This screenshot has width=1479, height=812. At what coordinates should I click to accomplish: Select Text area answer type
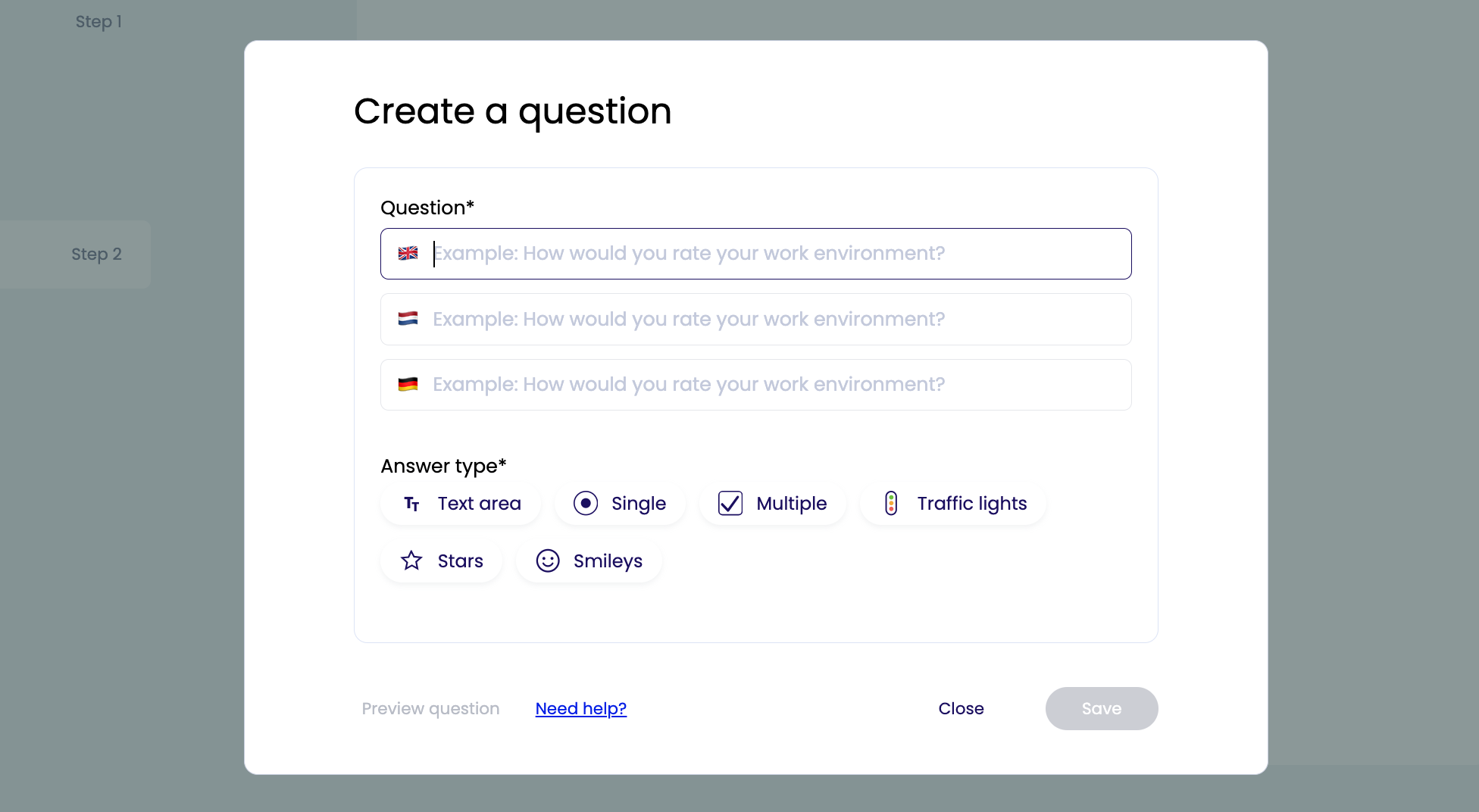479,504
